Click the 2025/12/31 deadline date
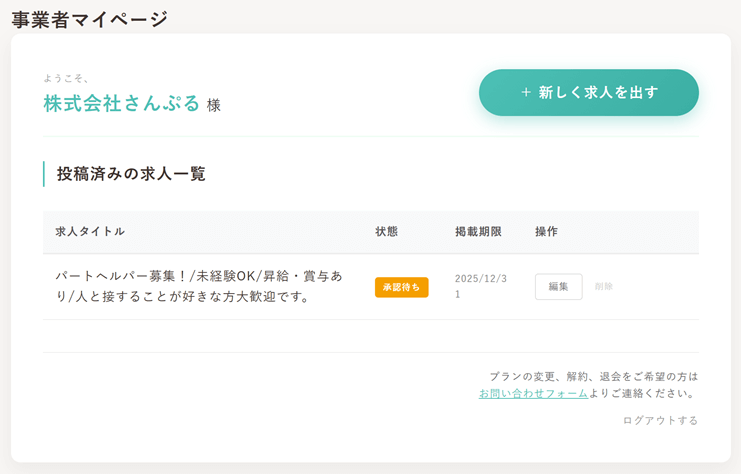 click(x=481, y=287)
